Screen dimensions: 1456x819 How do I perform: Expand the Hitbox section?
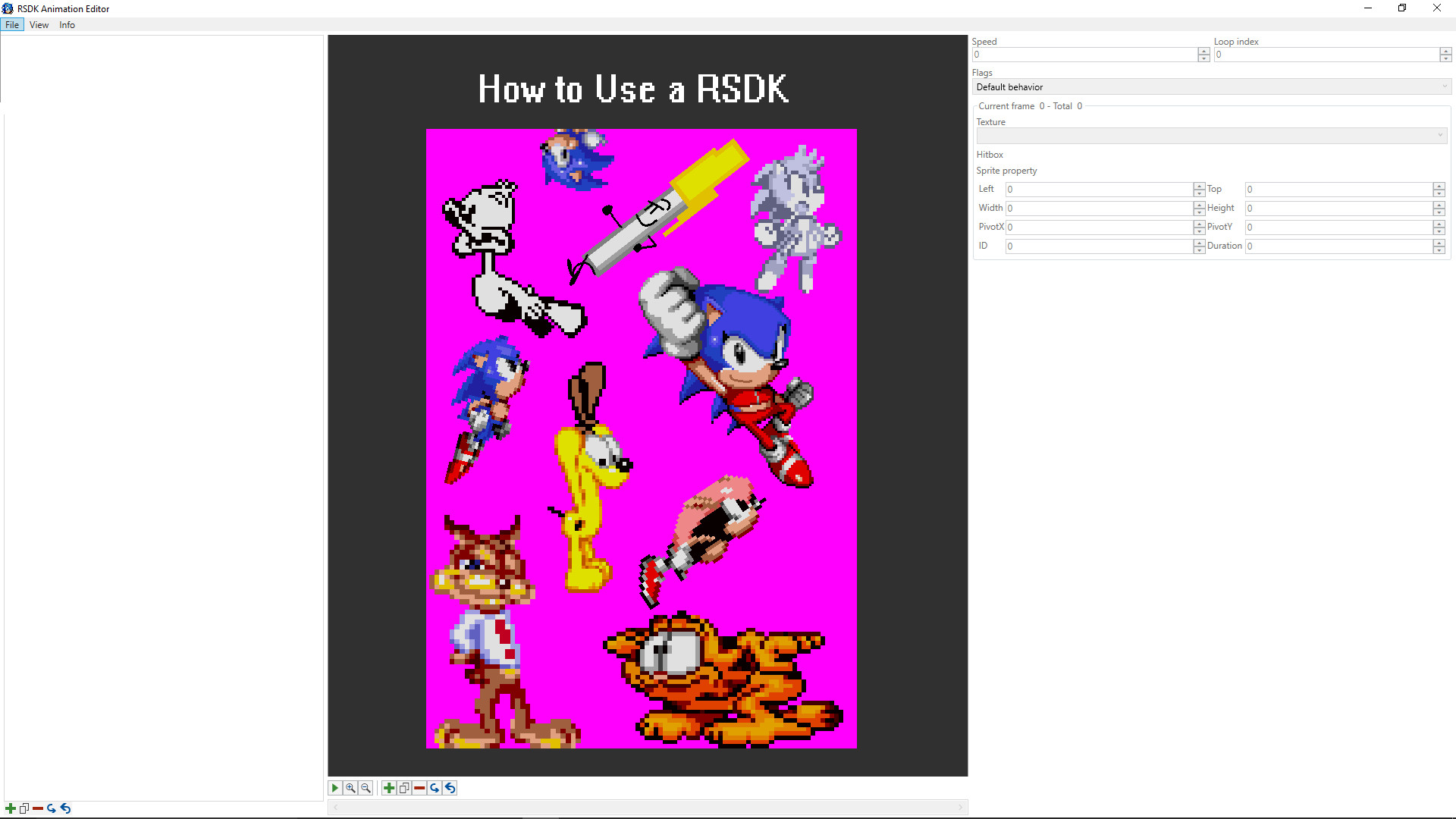pos(990,155)
